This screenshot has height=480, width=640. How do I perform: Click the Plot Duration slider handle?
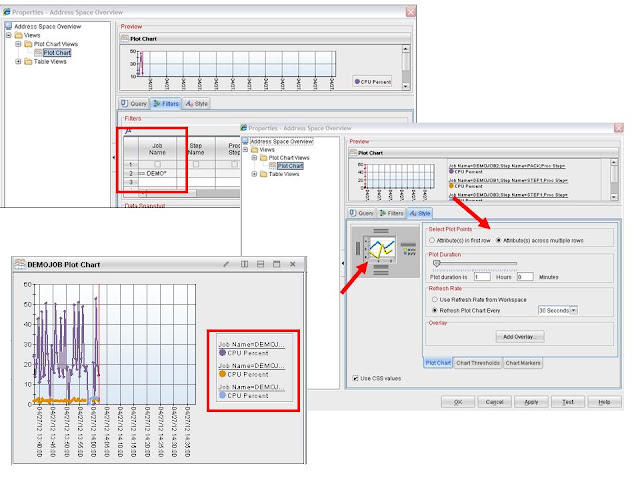(x=436, y=264)
